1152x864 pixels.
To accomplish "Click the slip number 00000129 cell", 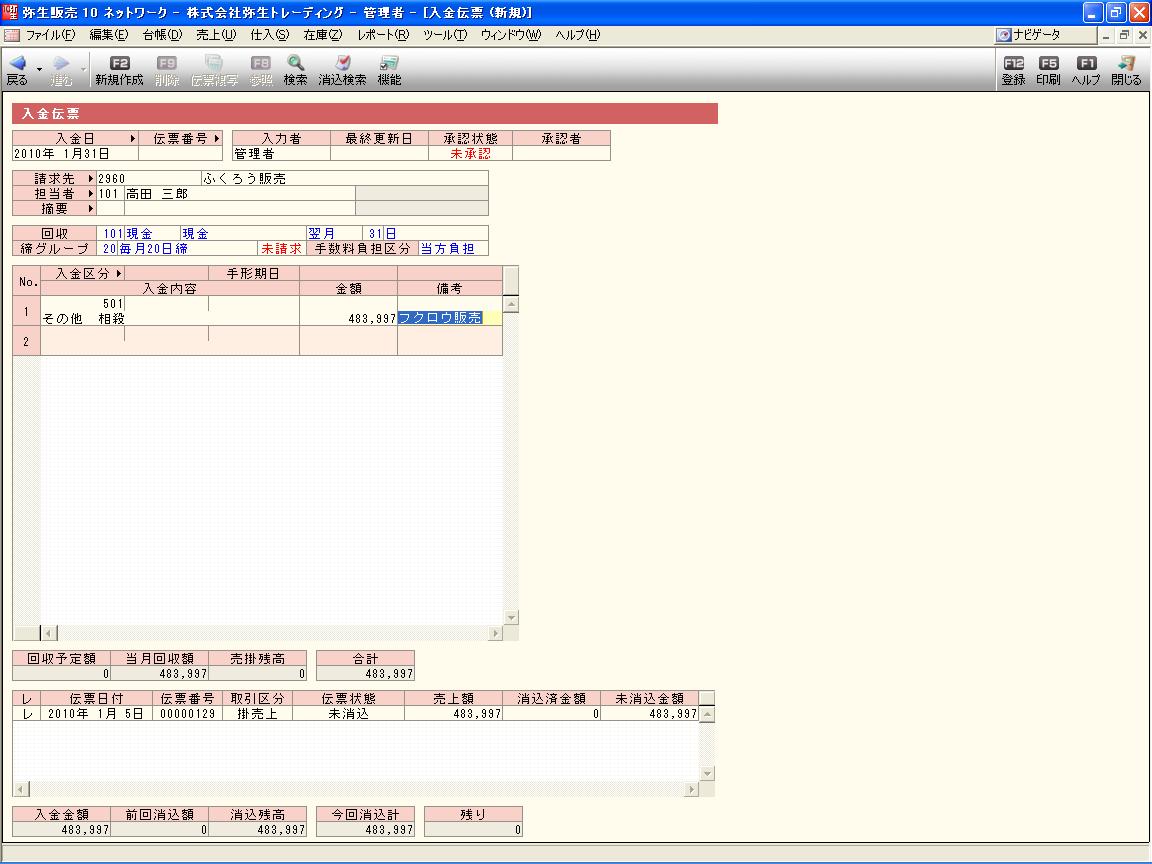I will [x=187, y=713].
